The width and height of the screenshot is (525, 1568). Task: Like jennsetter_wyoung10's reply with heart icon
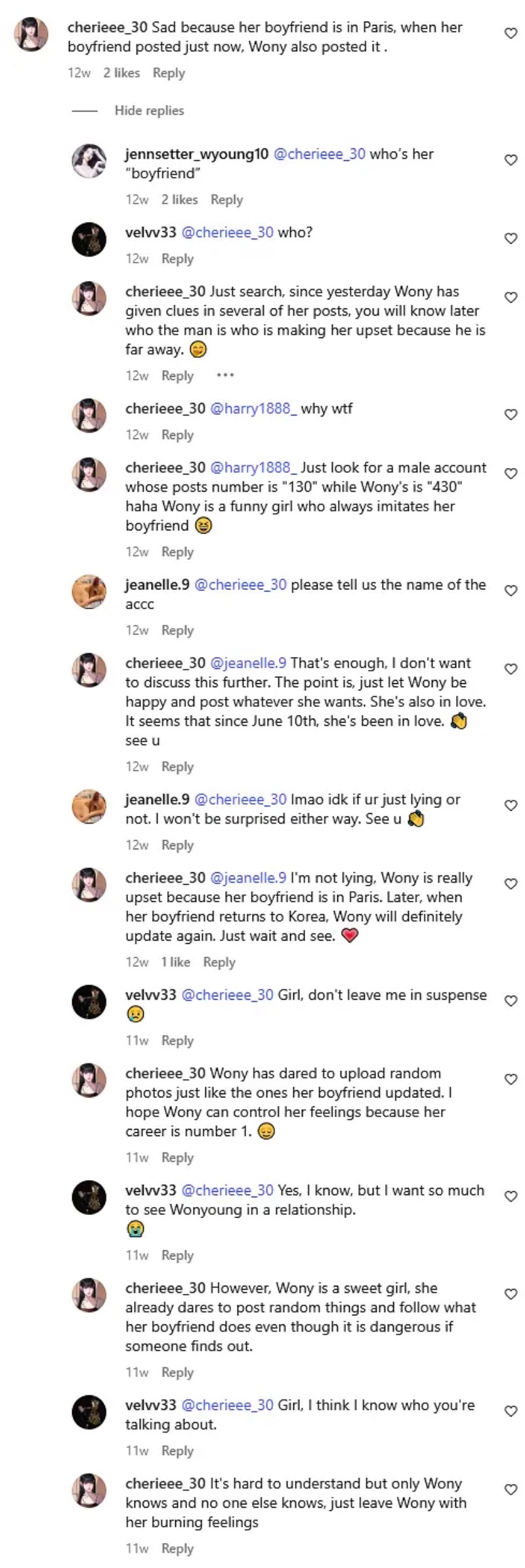(x=511, y=160)
